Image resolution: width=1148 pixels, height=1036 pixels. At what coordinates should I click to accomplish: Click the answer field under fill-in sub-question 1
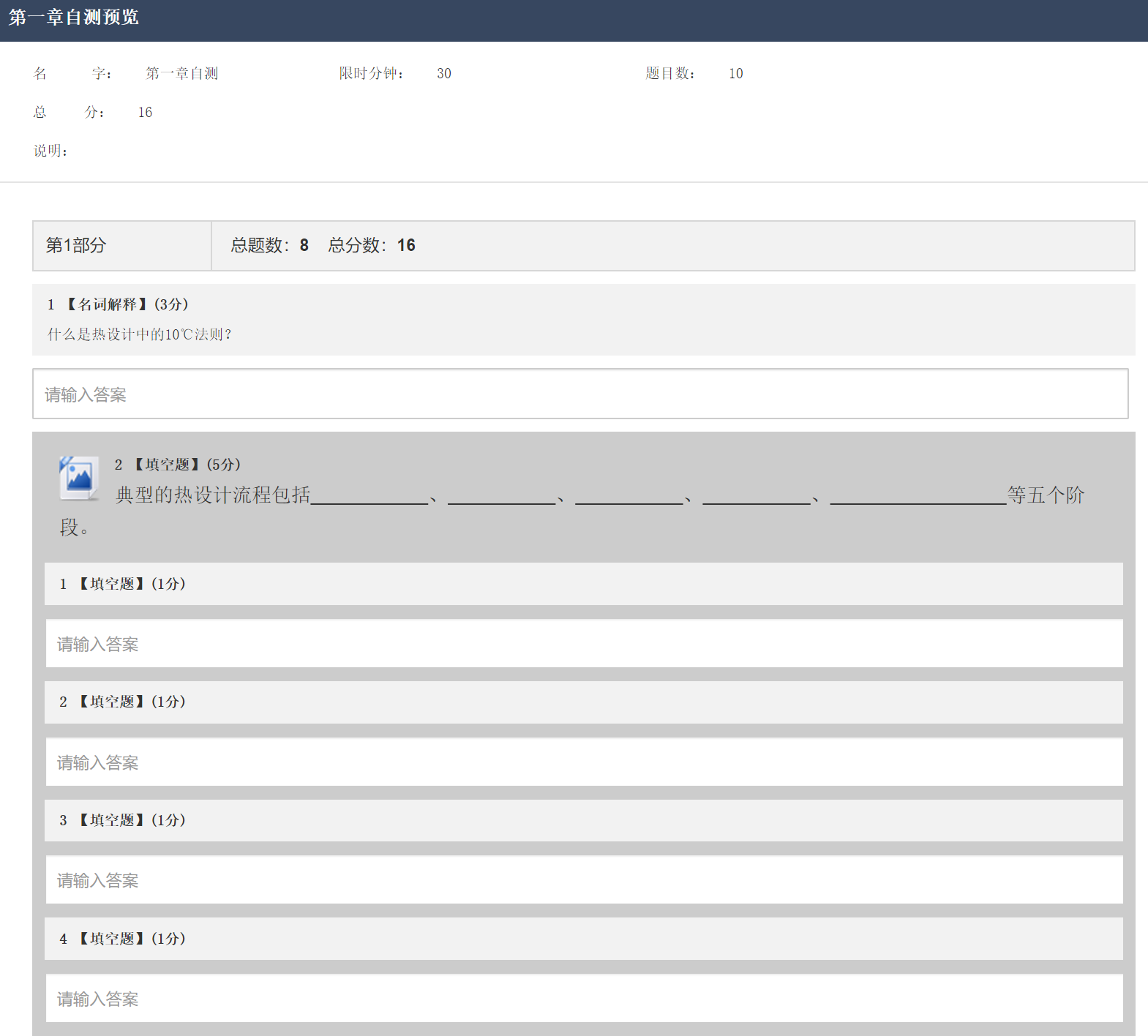[583, 644]
